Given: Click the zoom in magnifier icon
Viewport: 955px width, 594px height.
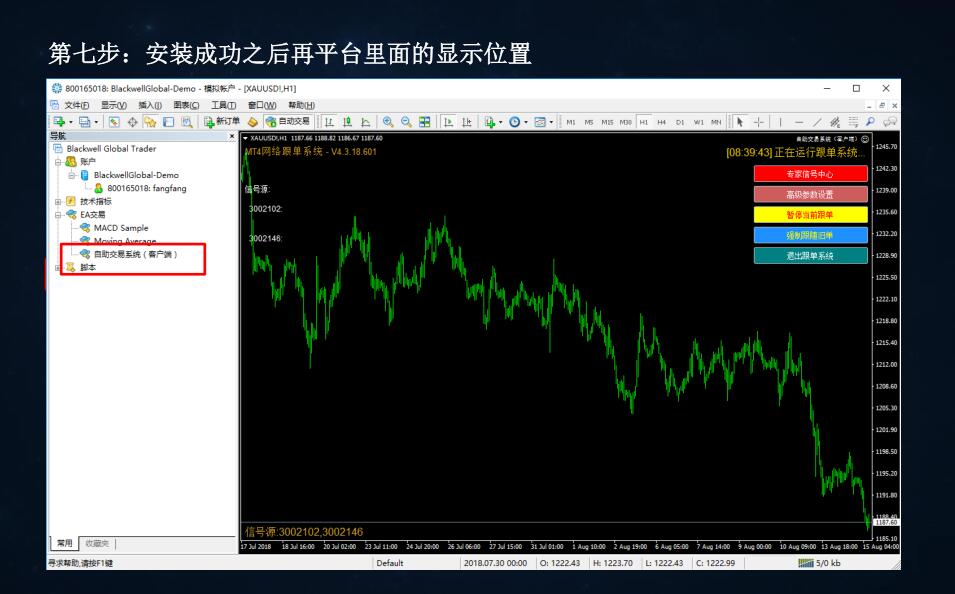Looking at the screenshot, I should [x=388, y=122].
